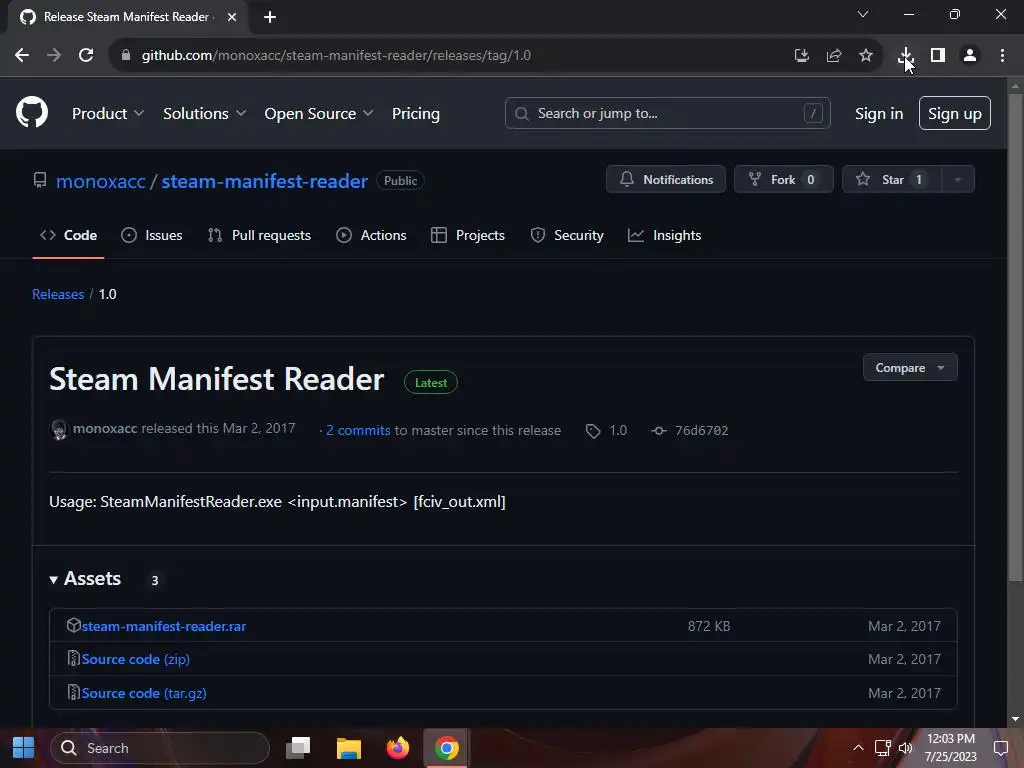The width and height of the screenshot is (1024, 768).
Task: Open the Chrome profile icon
Action: (970, 56)
